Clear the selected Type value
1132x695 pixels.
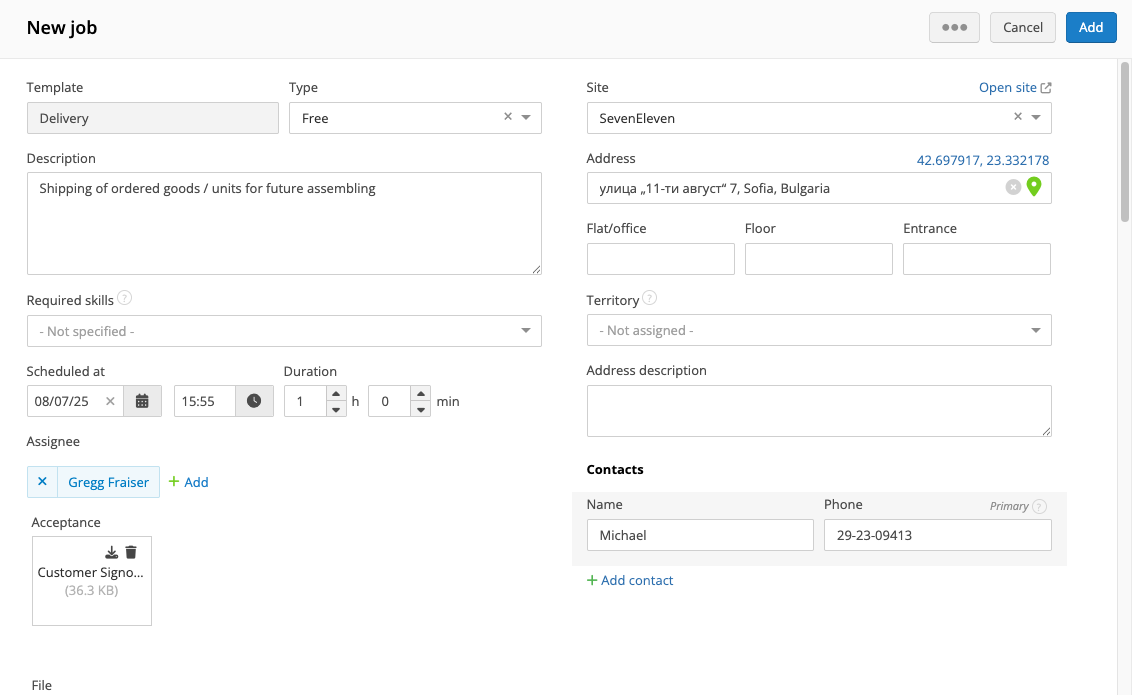[x=507, y=117]
